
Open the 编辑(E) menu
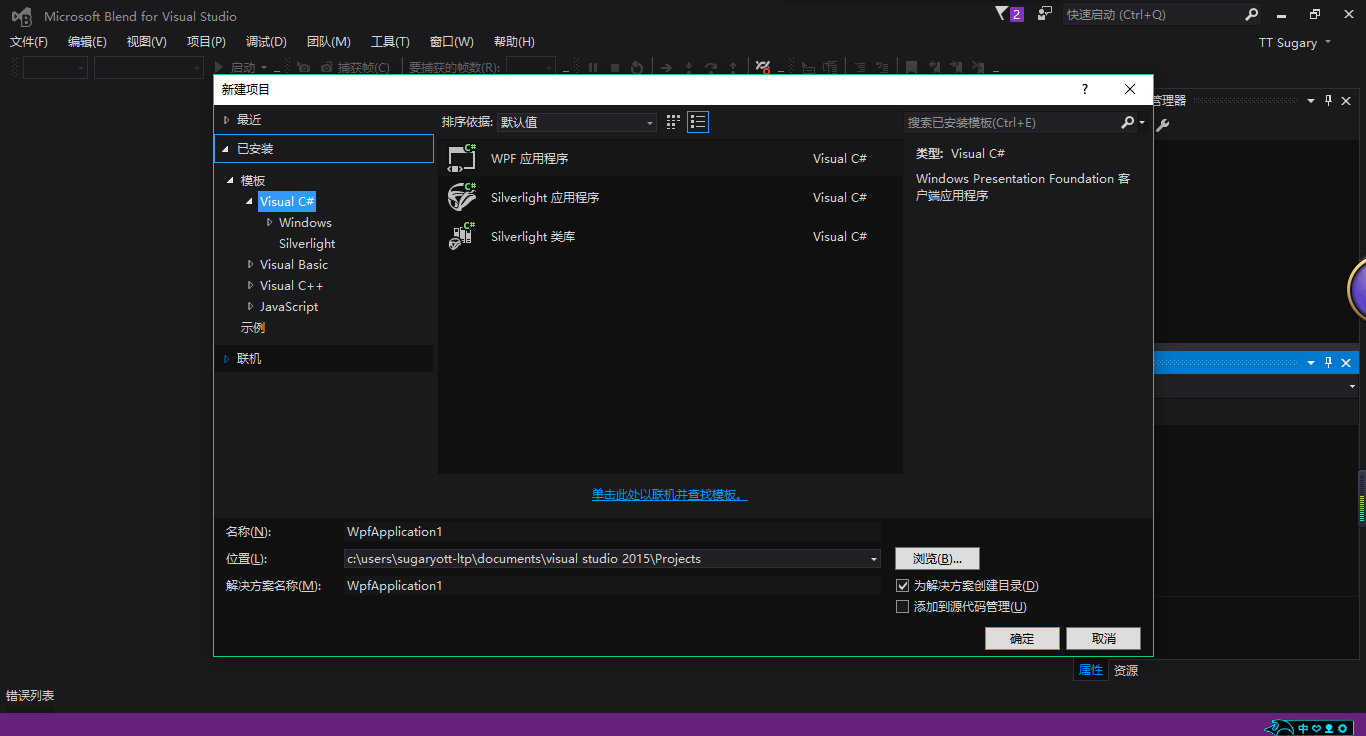click(87, 41)
